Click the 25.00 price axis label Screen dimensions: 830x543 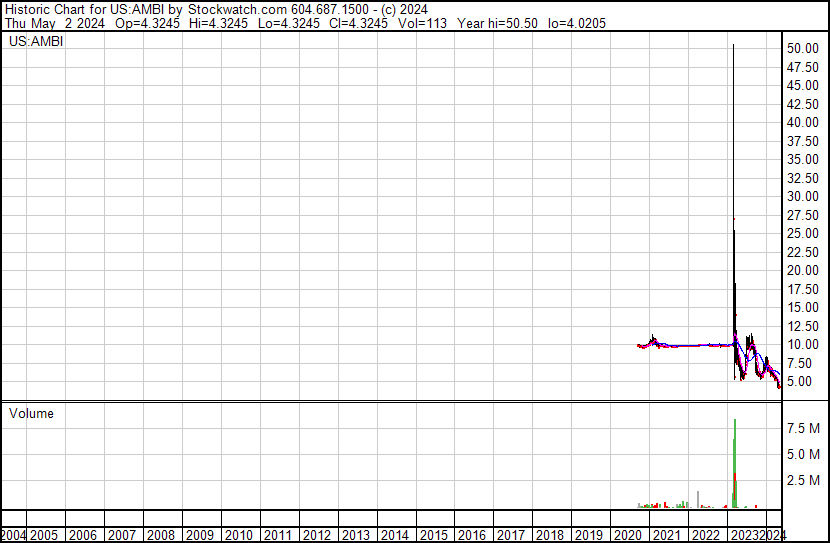click(x=804, y=233)
